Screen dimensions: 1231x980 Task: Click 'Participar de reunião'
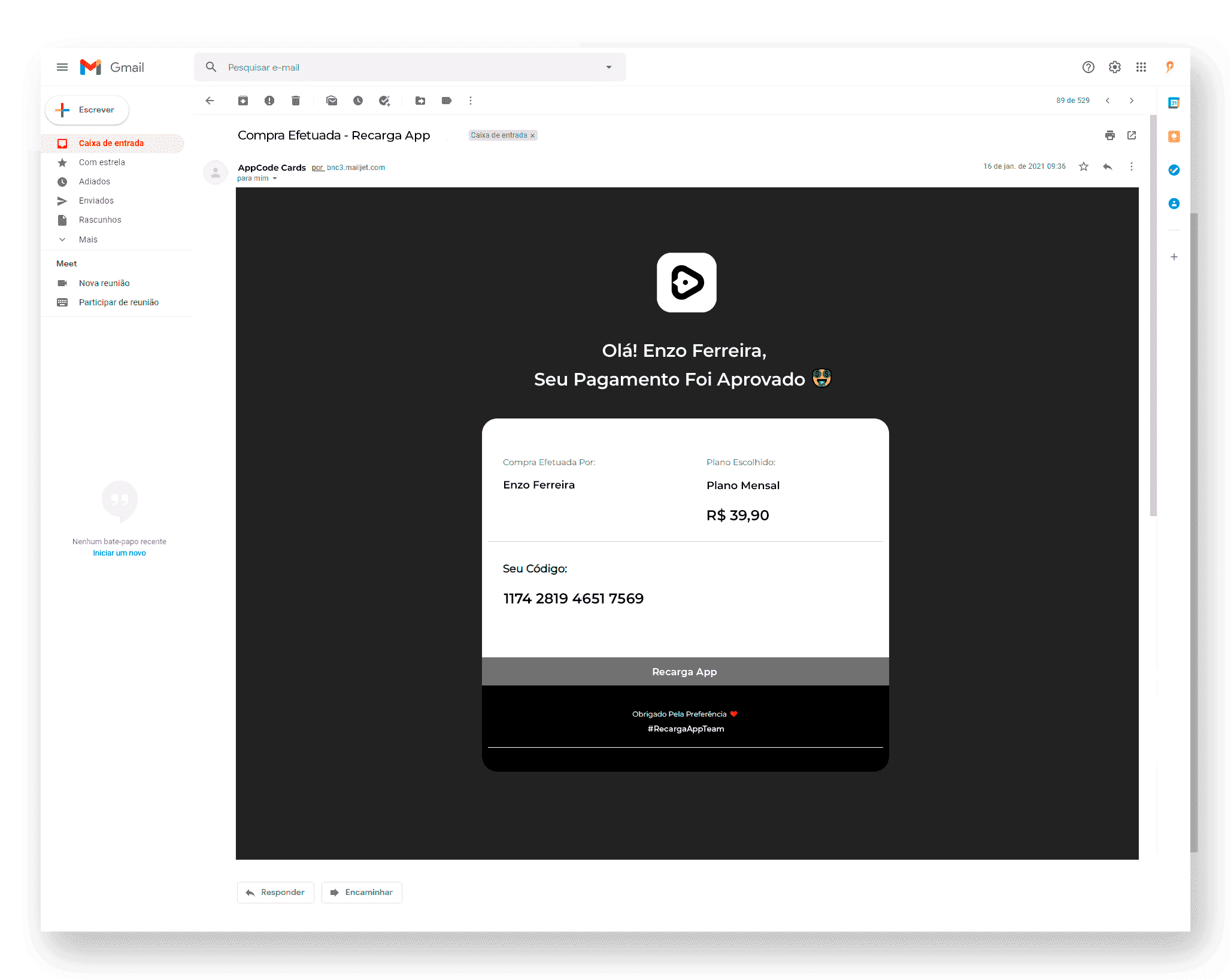click(119, 302)
